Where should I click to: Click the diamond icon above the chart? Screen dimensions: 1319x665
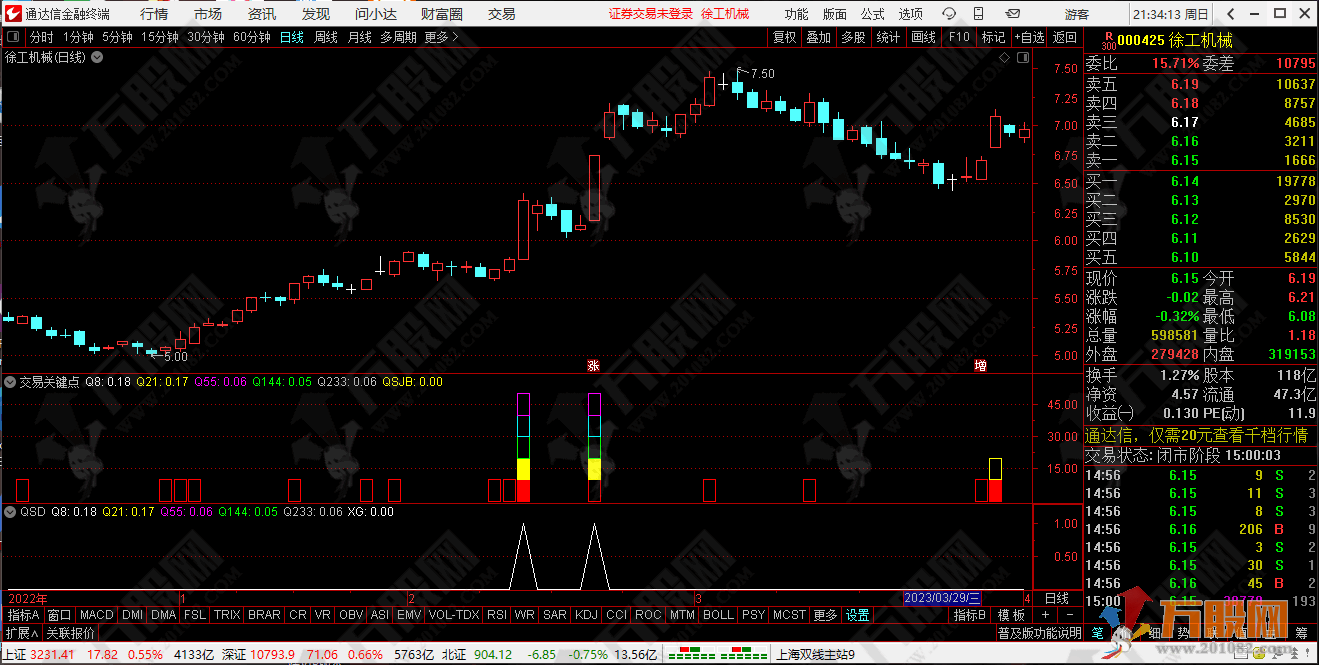point(1004,58)
